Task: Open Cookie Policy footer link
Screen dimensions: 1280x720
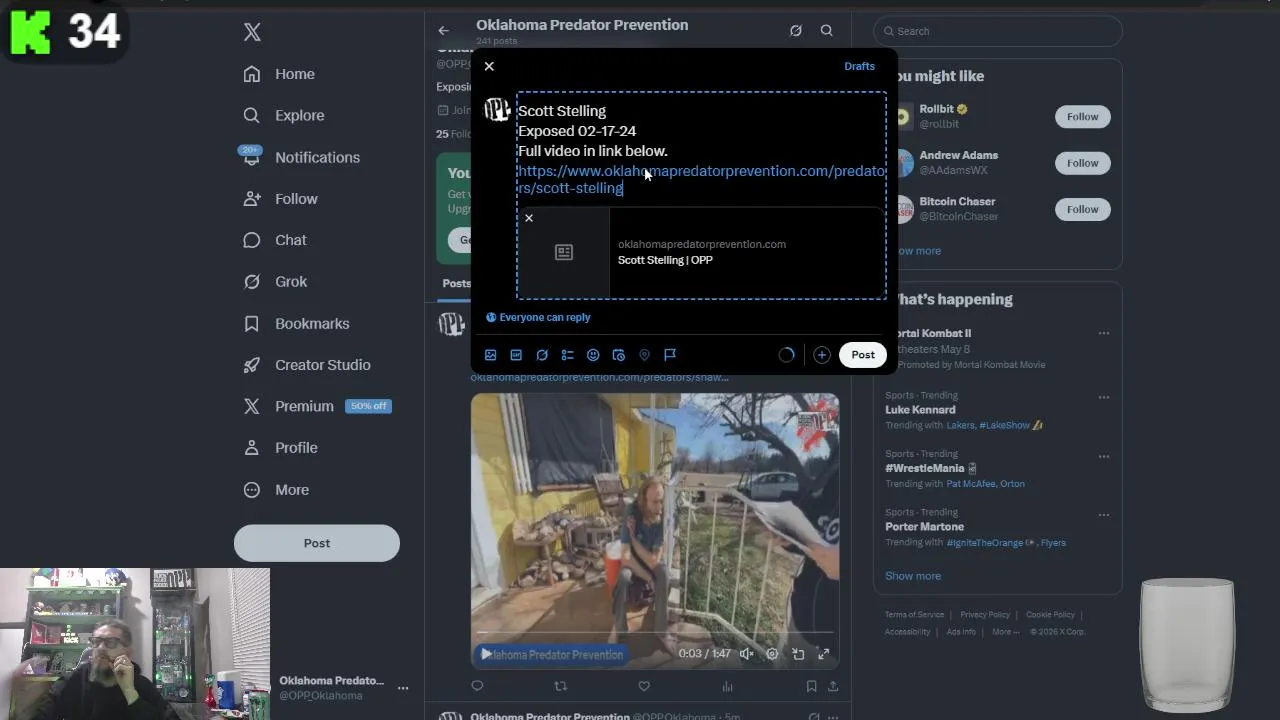Action: coord(1050,615)
